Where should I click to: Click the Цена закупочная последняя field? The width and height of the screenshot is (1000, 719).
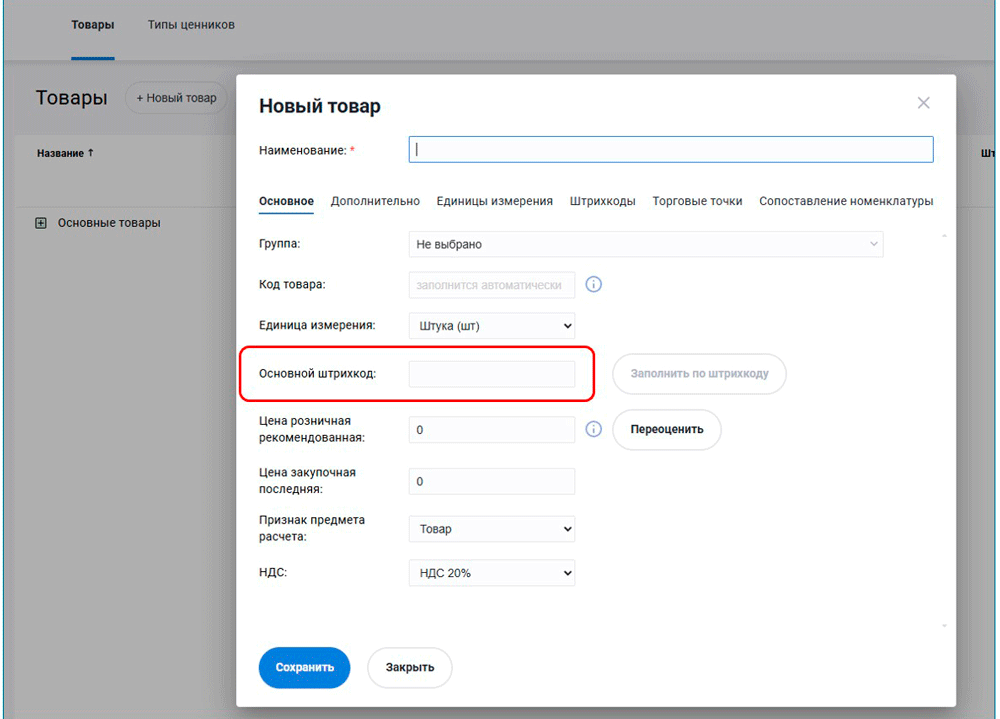(491, 481)
